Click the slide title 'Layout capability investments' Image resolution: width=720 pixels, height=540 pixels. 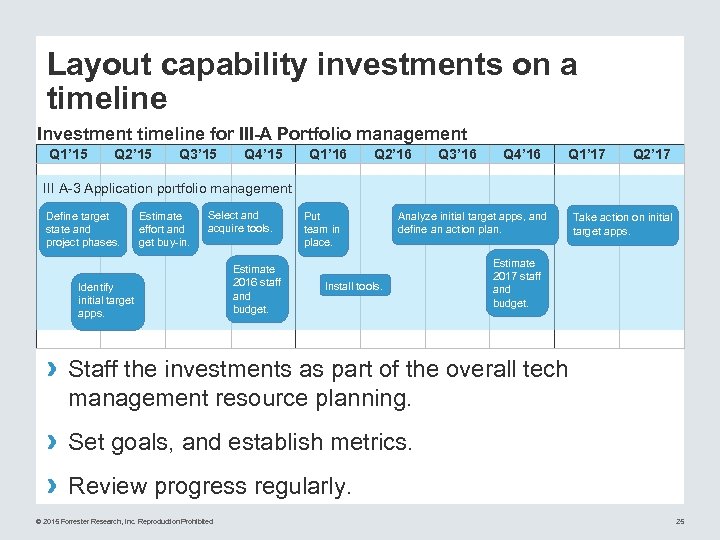tap(312, 81)
